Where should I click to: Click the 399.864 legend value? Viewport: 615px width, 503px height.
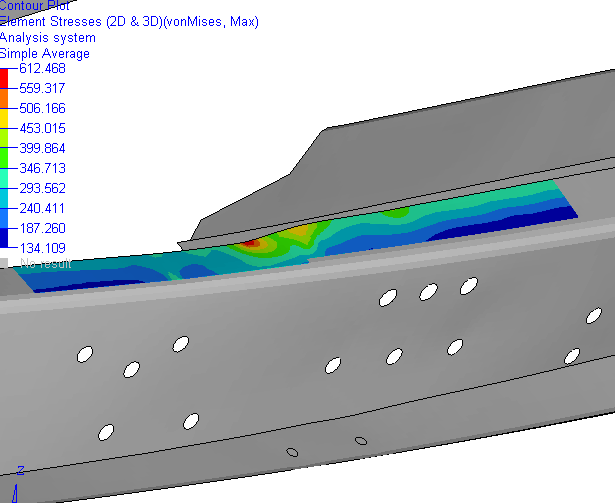coord(42,148)
